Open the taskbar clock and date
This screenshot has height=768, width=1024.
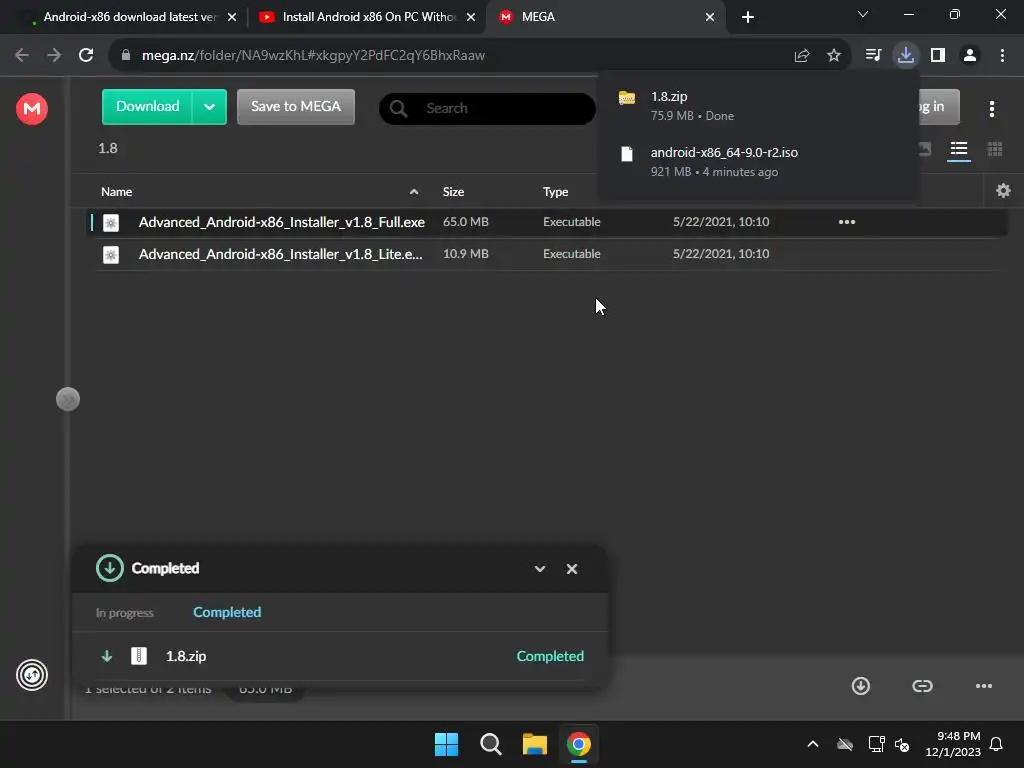pyautogui.click(x=953, y=744)
